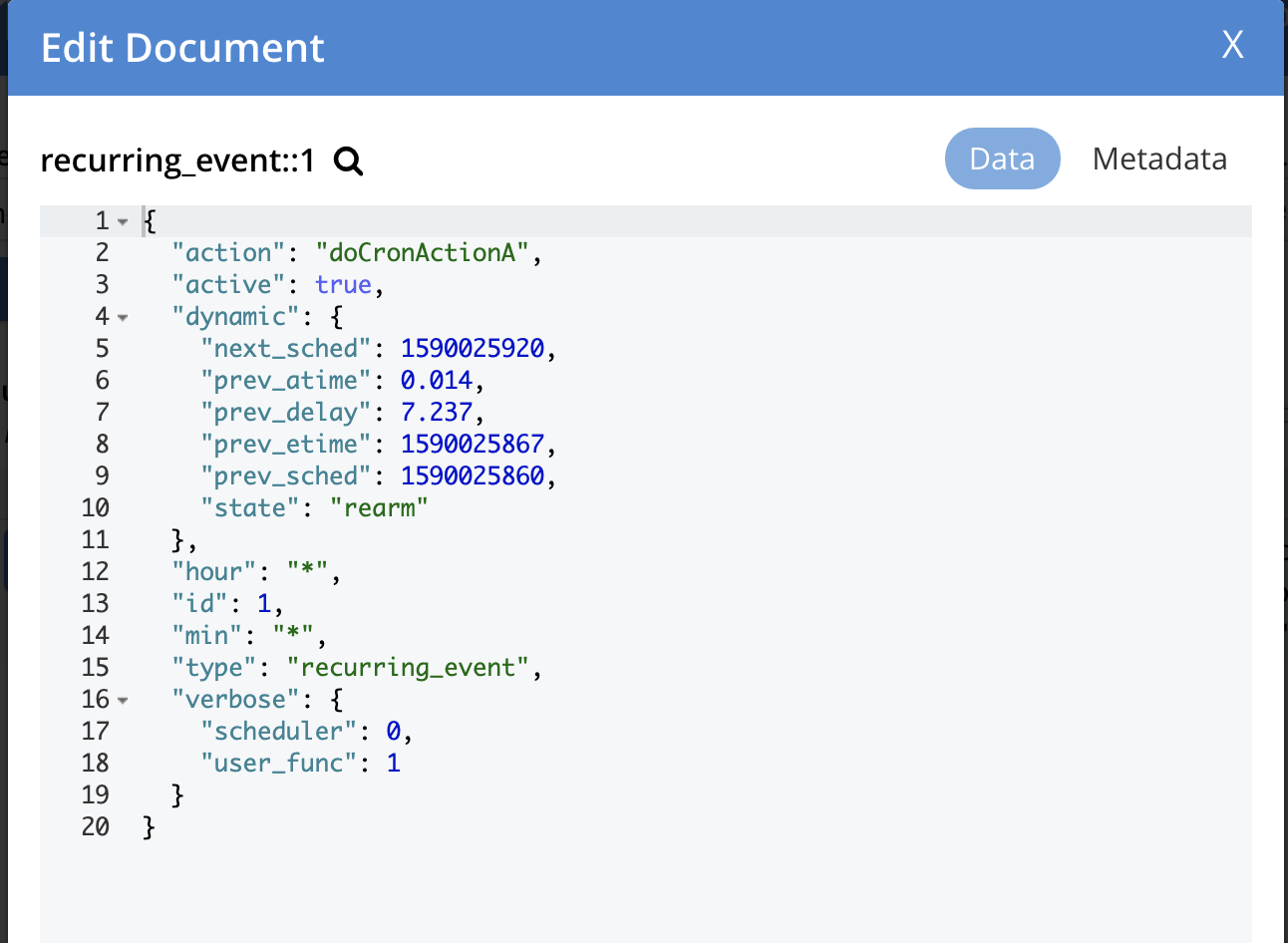Click the prev_sched value 1590025860
This screenshot has height=943, width=1288.
[473, 476]
